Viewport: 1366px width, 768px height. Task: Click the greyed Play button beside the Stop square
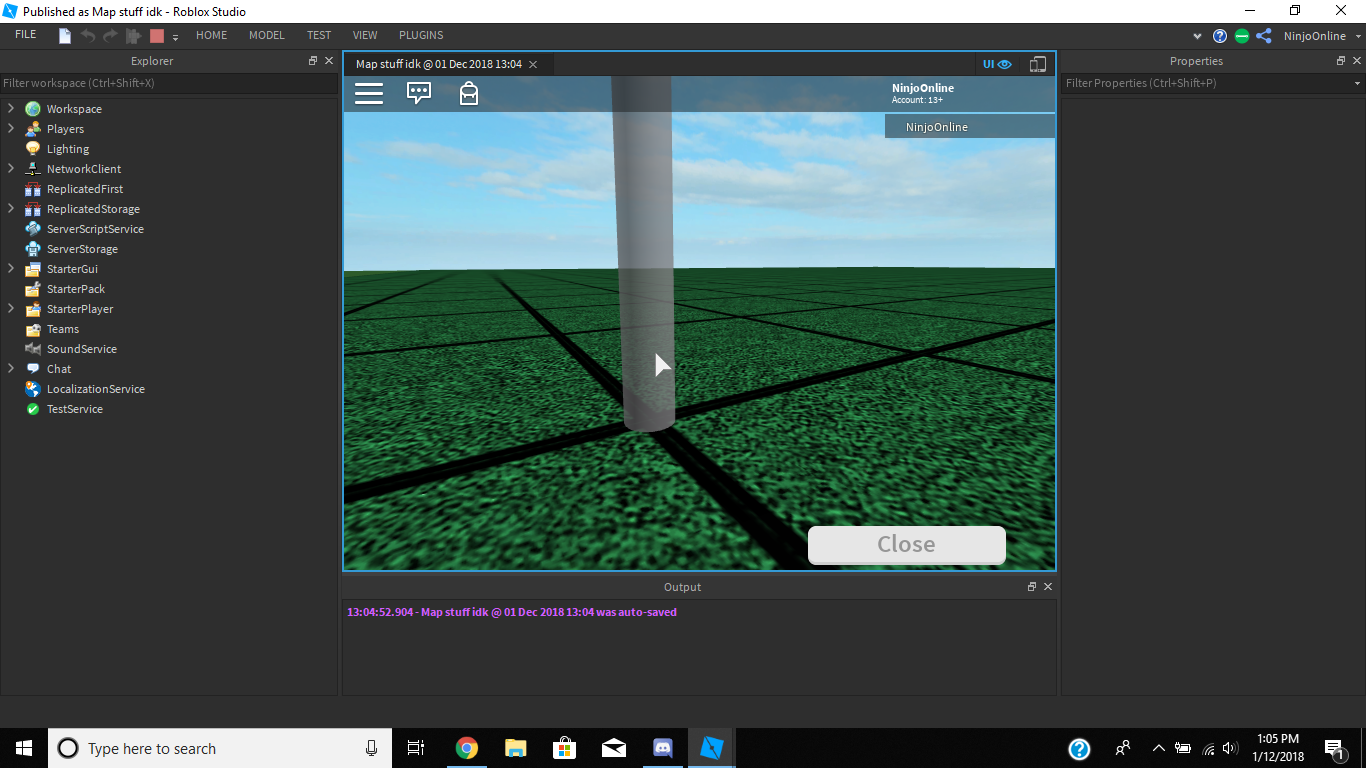click(133, 36)
